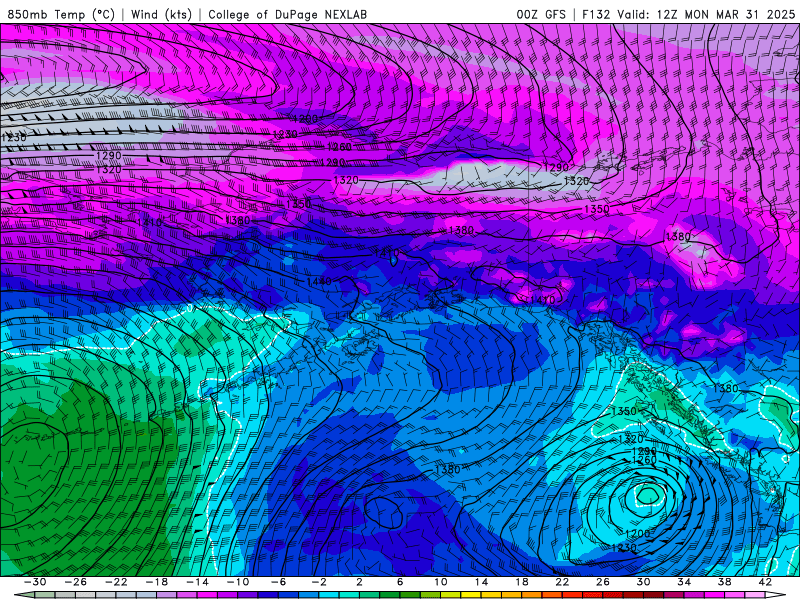Click the positive 18 colorbar tick label
This screenshot has height=600, width=800.
[x=521, y=582]
